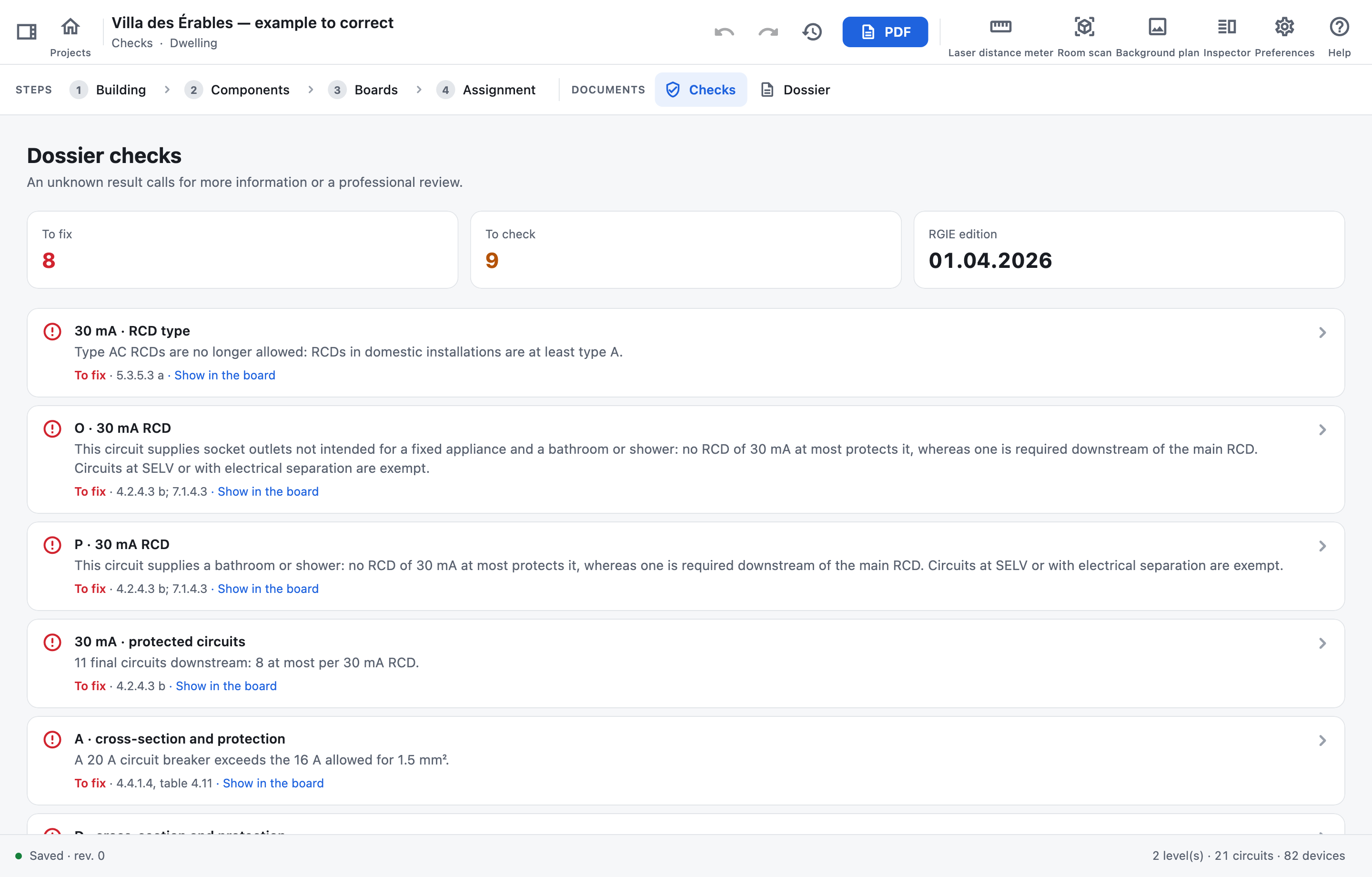The width and height of the screenshot is (1372, 877).
Task: Go to Projects home
Action: click(x=70, y=37)
